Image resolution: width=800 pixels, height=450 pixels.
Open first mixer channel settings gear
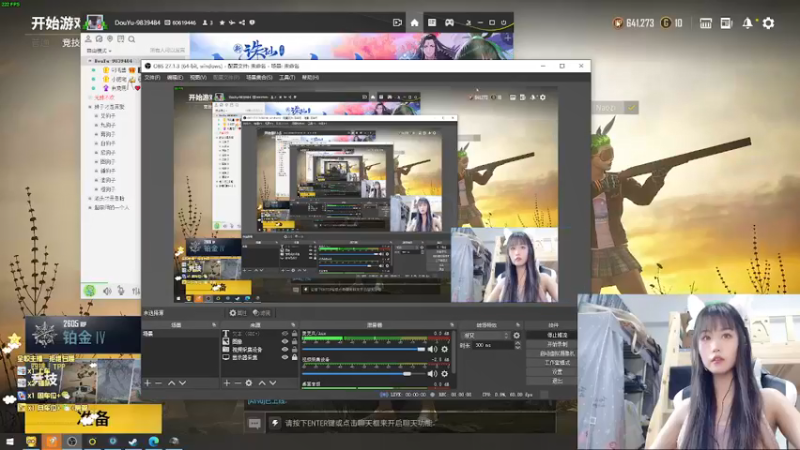pos(444,349)
